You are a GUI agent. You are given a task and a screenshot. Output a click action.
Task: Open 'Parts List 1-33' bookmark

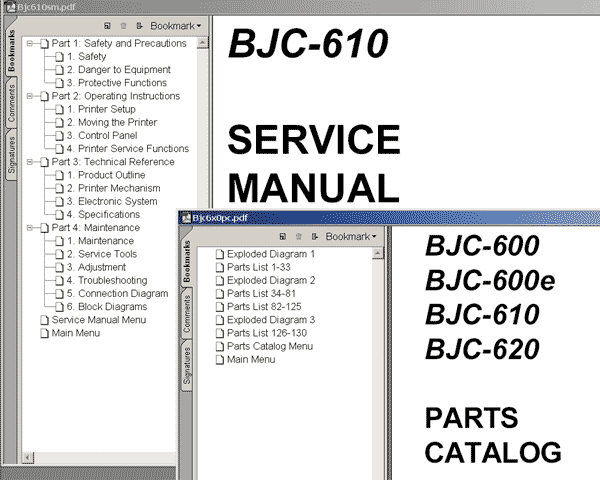coord(259,267)
